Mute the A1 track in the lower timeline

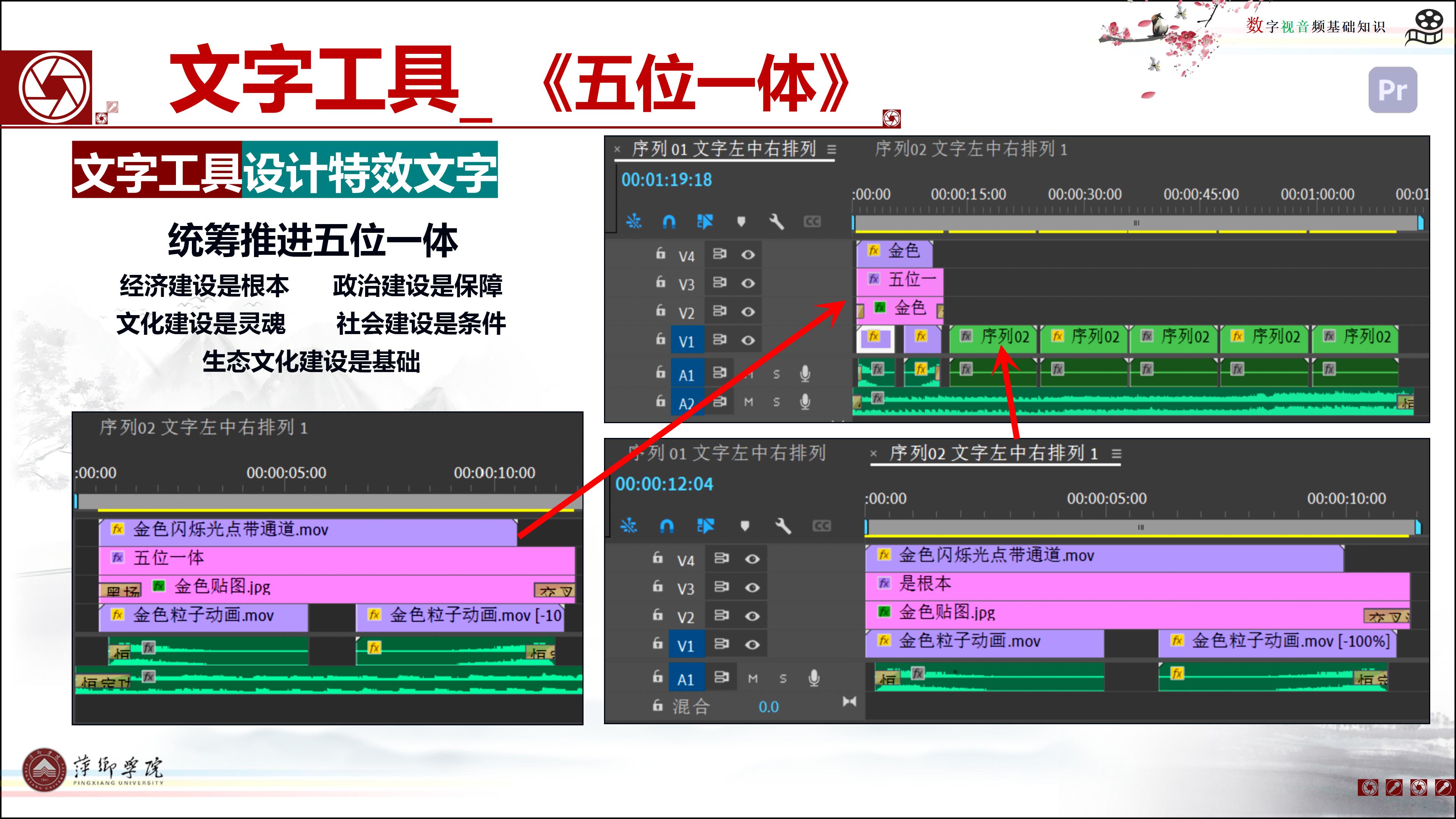pos(752,678)
